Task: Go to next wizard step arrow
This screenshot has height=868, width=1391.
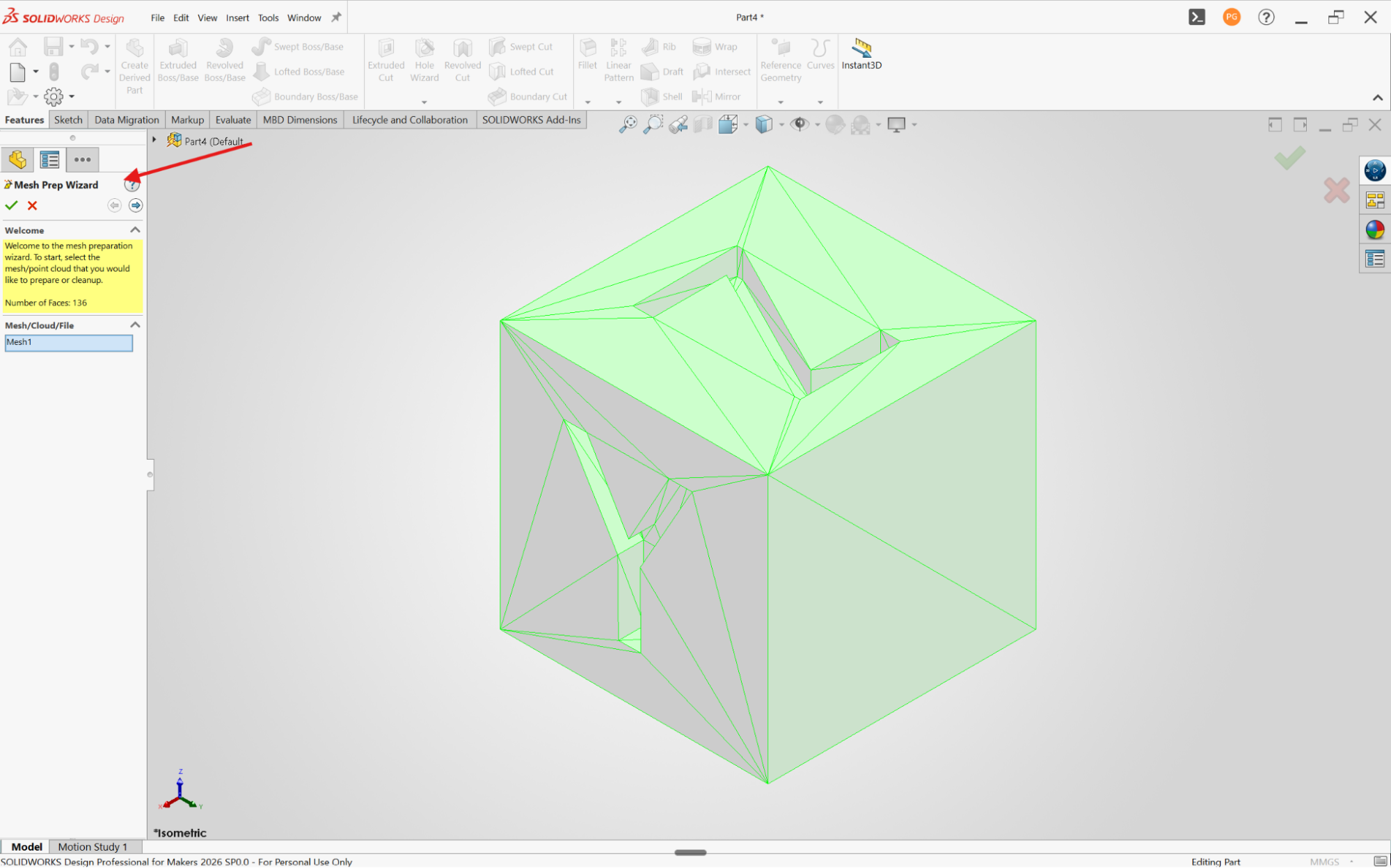Action: coord(136,205)
